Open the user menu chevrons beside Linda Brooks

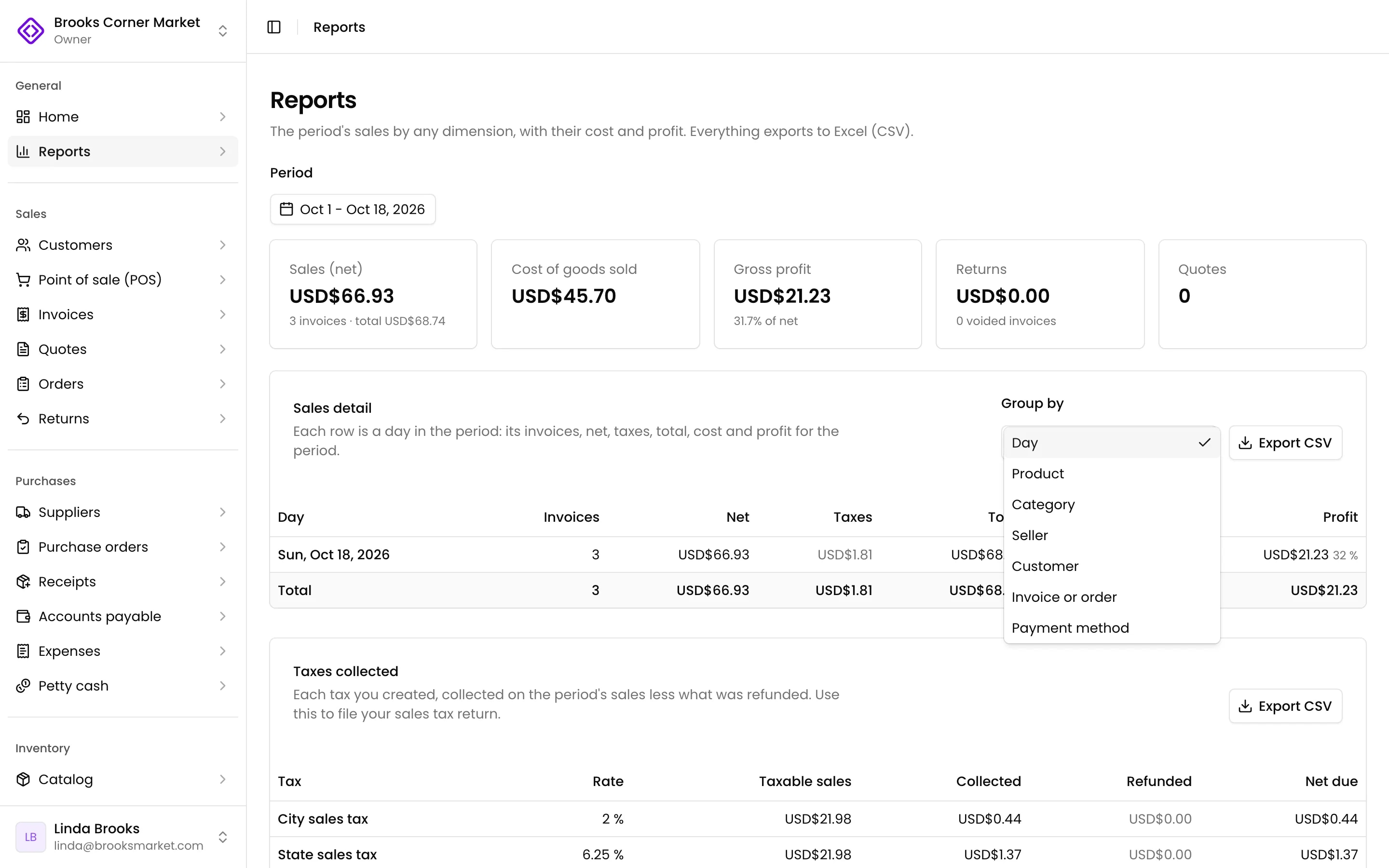tap(223, 837)
